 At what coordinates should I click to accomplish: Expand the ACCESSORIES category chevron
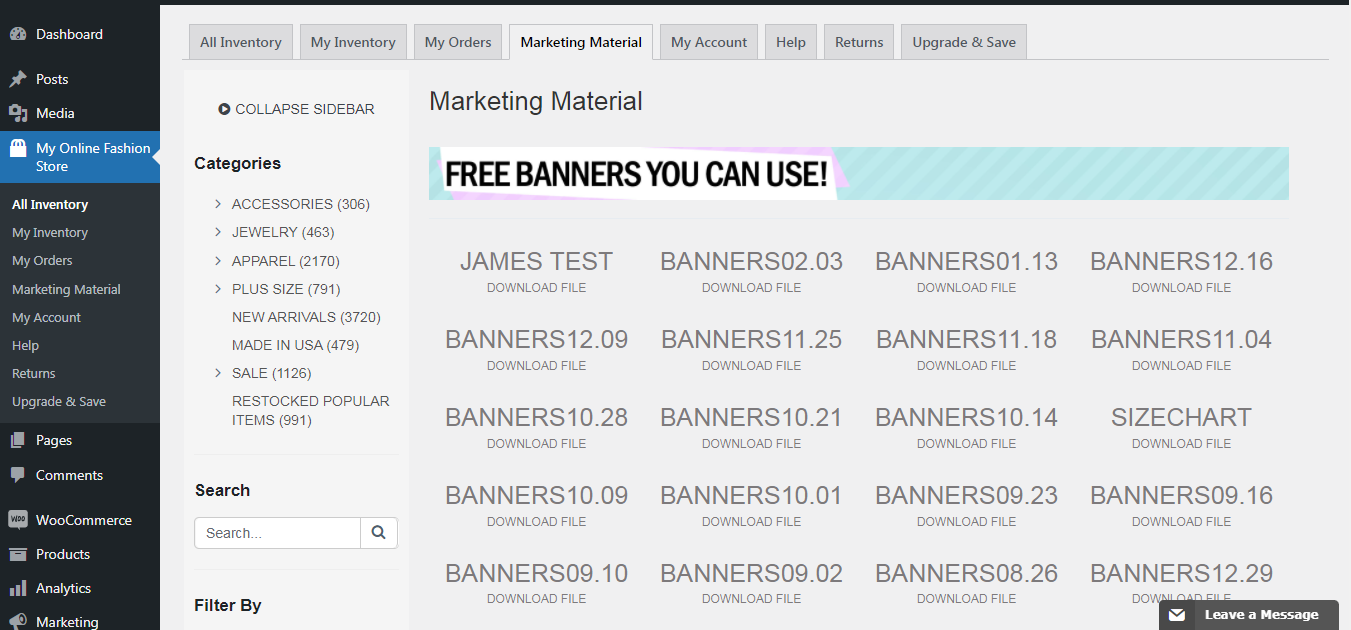pyautogui.click(x=218, y=204)
